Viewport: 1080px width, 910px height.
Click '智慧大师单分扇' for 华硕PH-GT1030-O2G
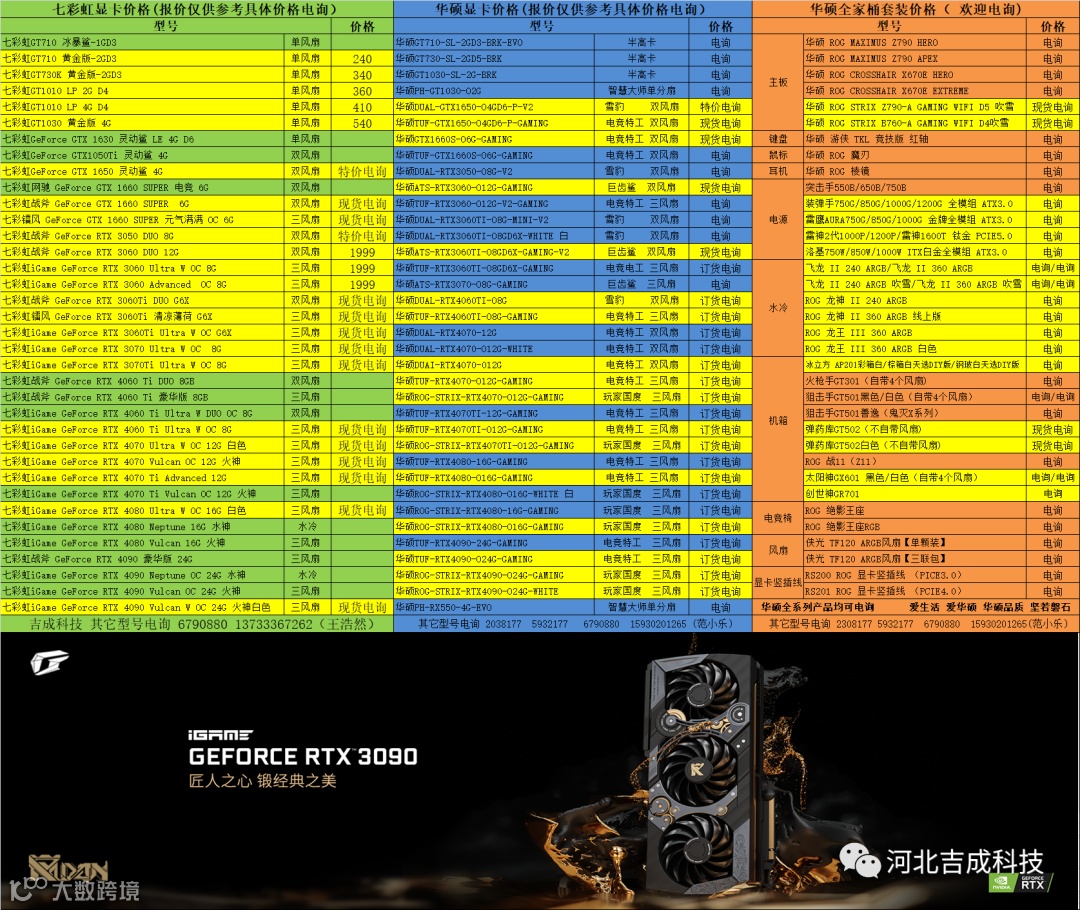pos(642,91)
